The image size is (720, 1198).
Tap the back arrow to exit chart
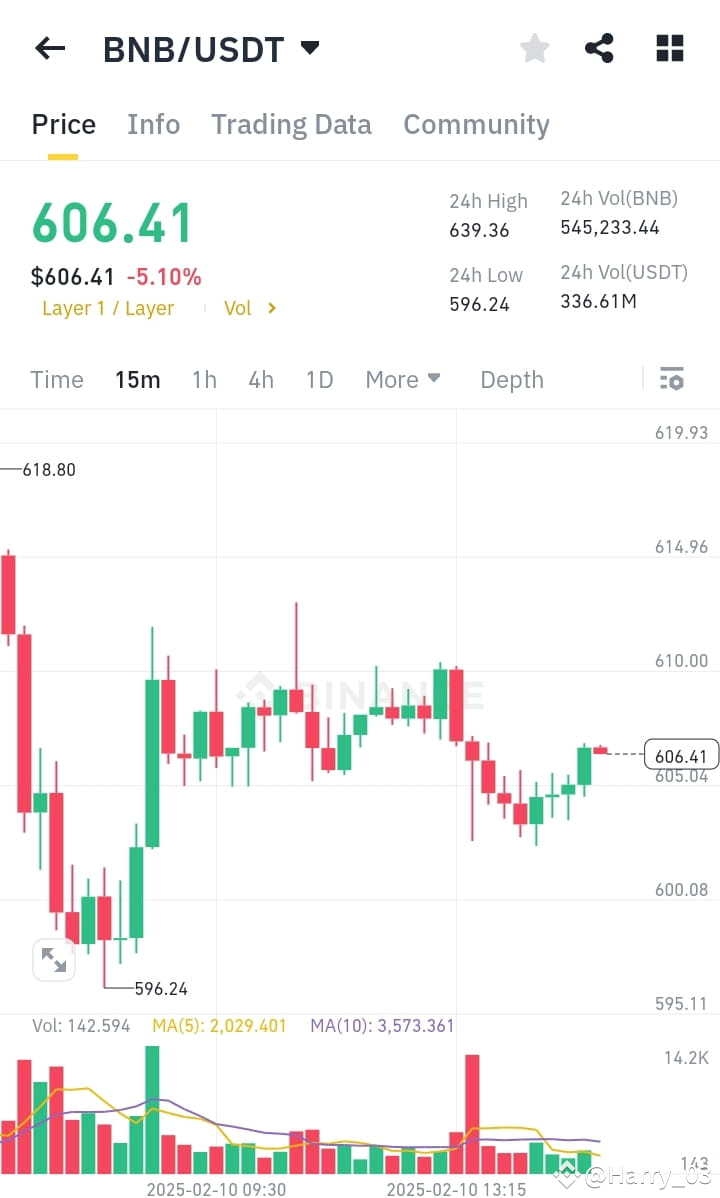(x=50, y=47)
